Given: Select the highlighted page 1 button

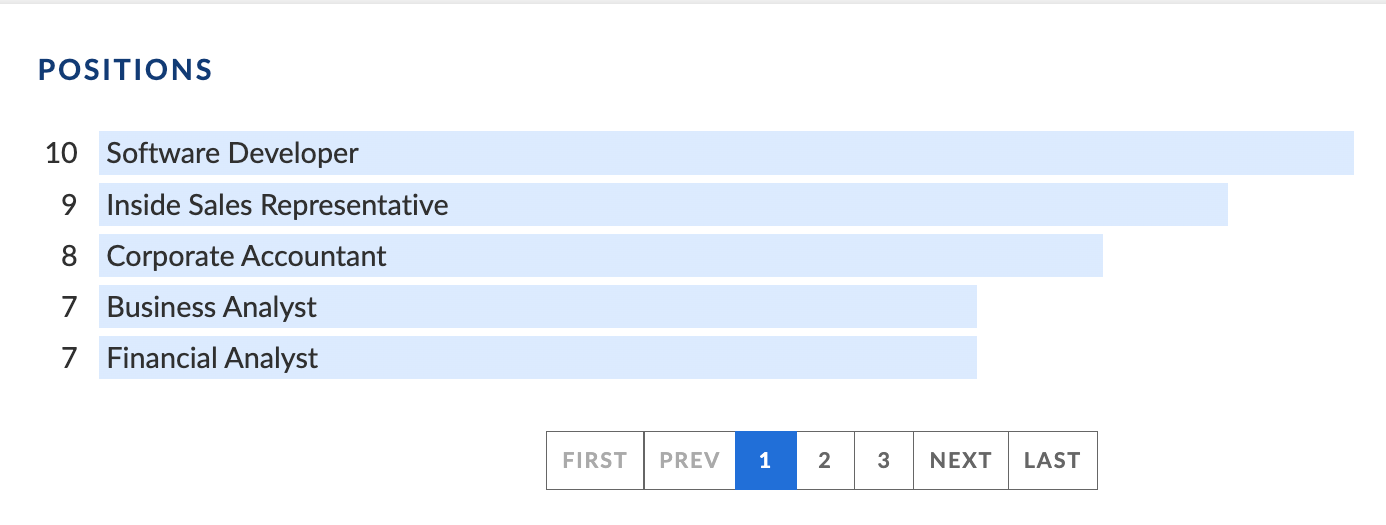Looking at the screenshot, I should 766,460.
